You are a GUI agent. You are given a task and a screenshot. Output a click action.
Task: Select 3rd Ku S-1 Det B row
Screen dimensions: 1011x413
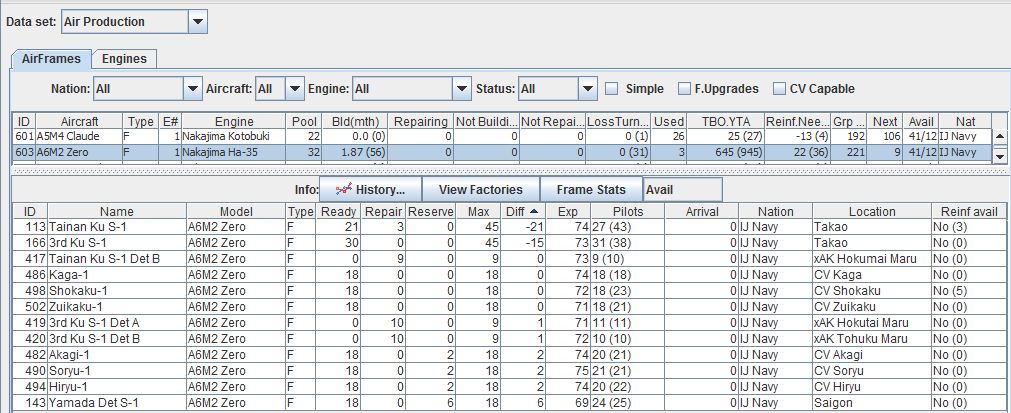(509, 339)
